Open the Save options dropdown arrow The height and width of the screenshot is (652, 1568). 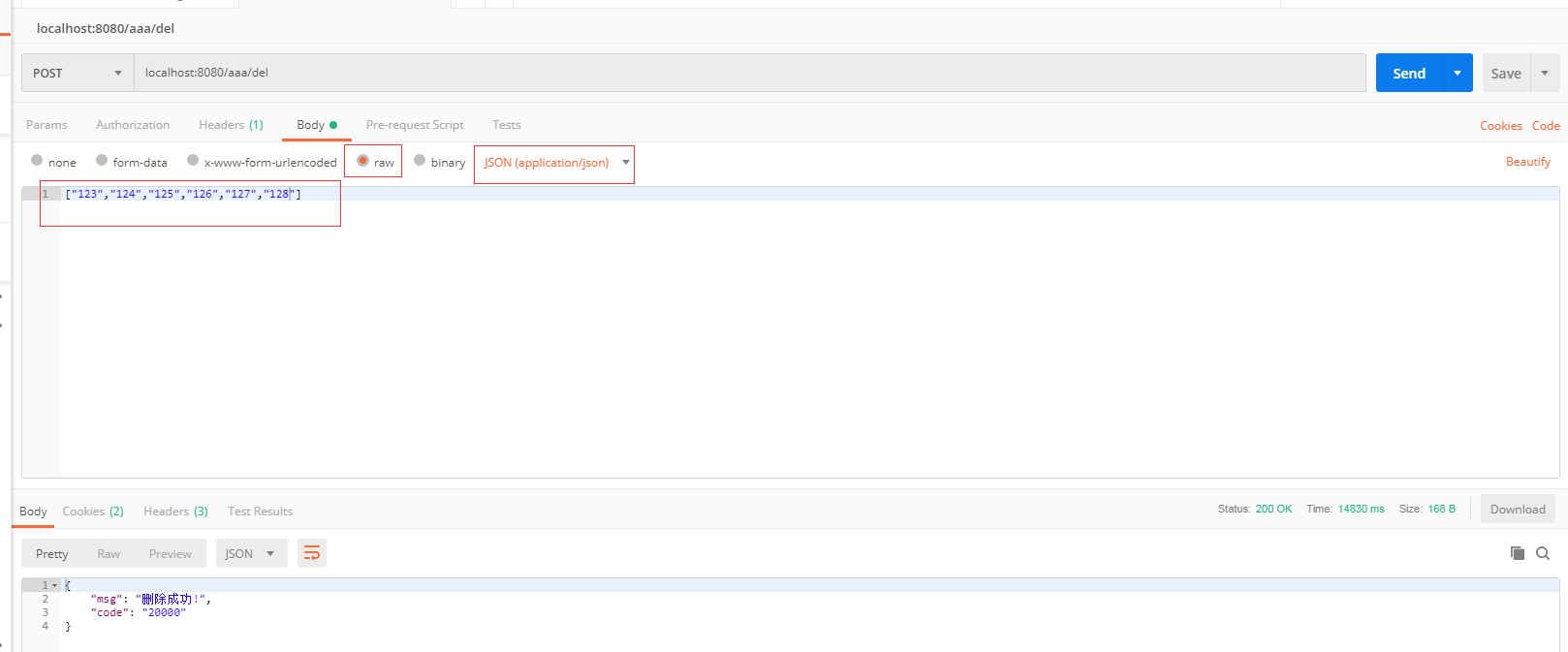1545,73
